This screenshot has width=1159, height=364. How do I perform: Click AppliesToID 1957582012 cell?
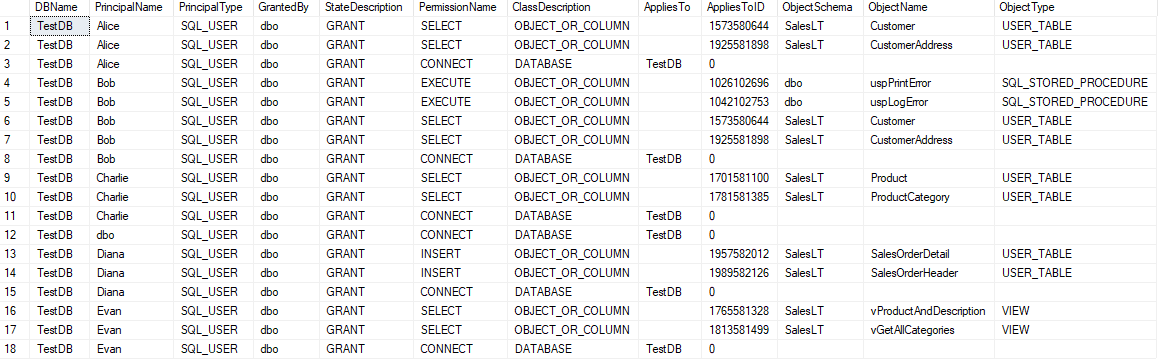pos(740,254)
